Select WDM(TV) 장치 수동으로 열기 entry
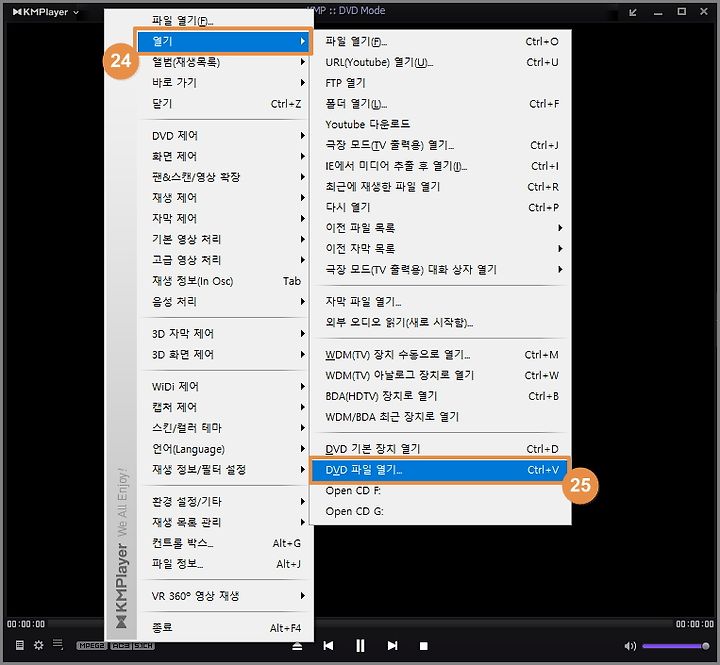The image size is (720, 665). 442,355
